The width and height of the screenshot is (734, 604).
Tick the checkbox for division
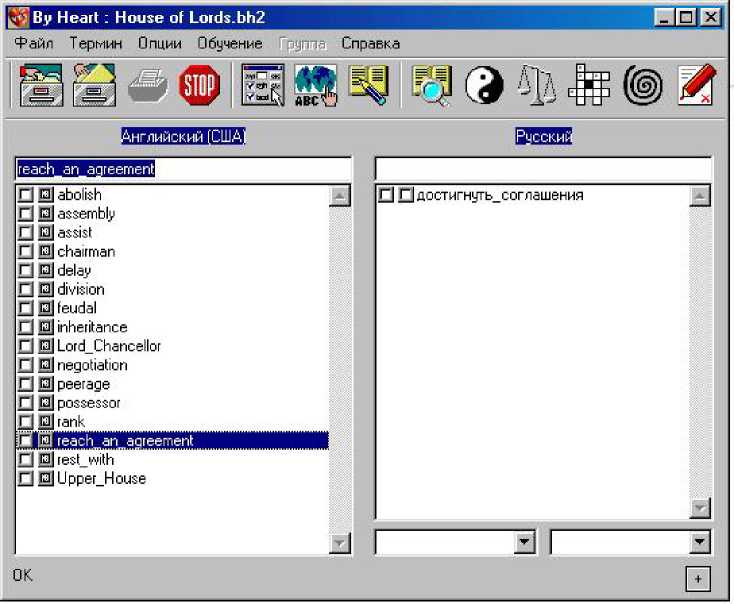(x=25, y=289)
